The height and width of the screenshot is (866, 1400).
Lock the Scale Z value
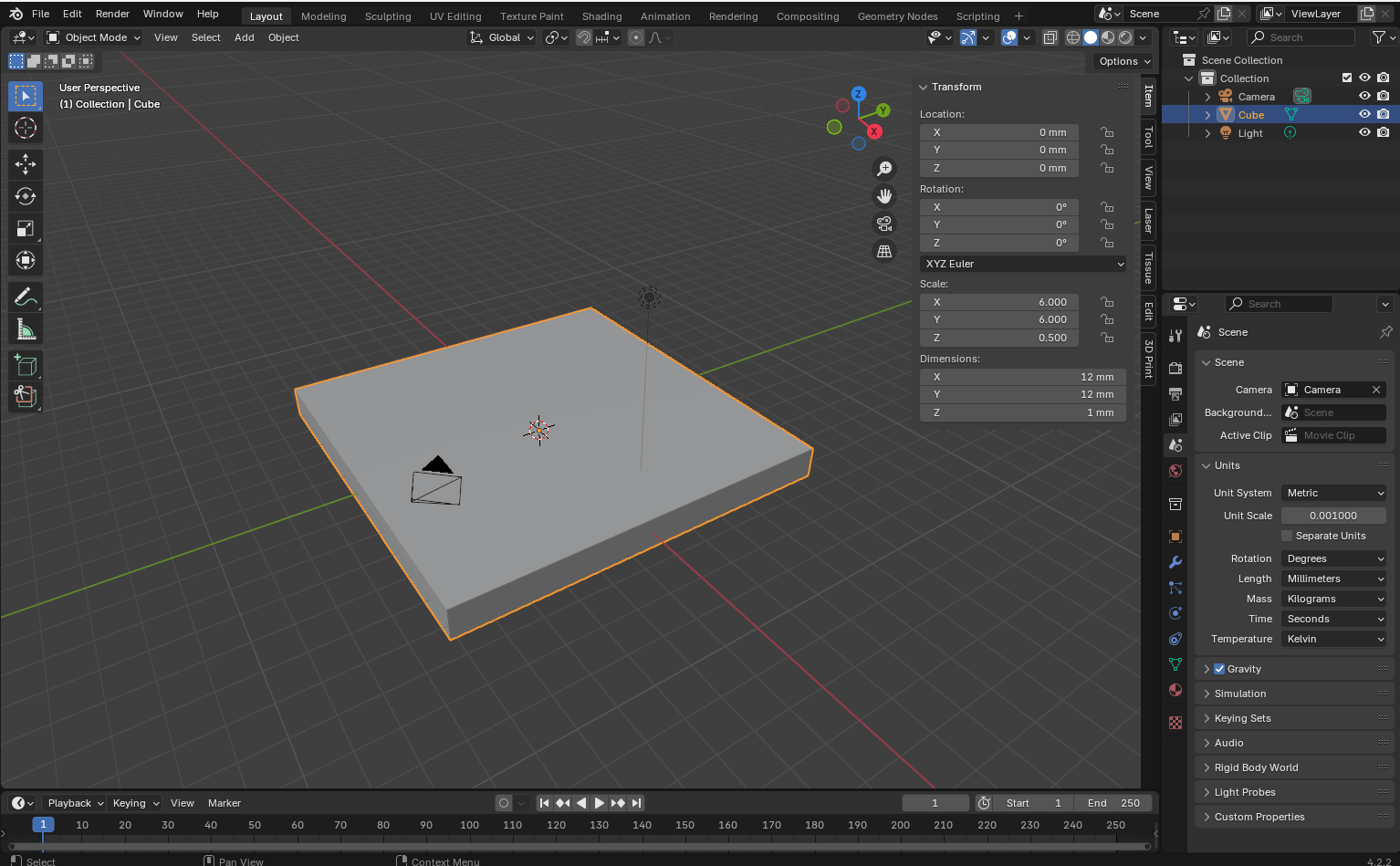[x=1107, y=338]
